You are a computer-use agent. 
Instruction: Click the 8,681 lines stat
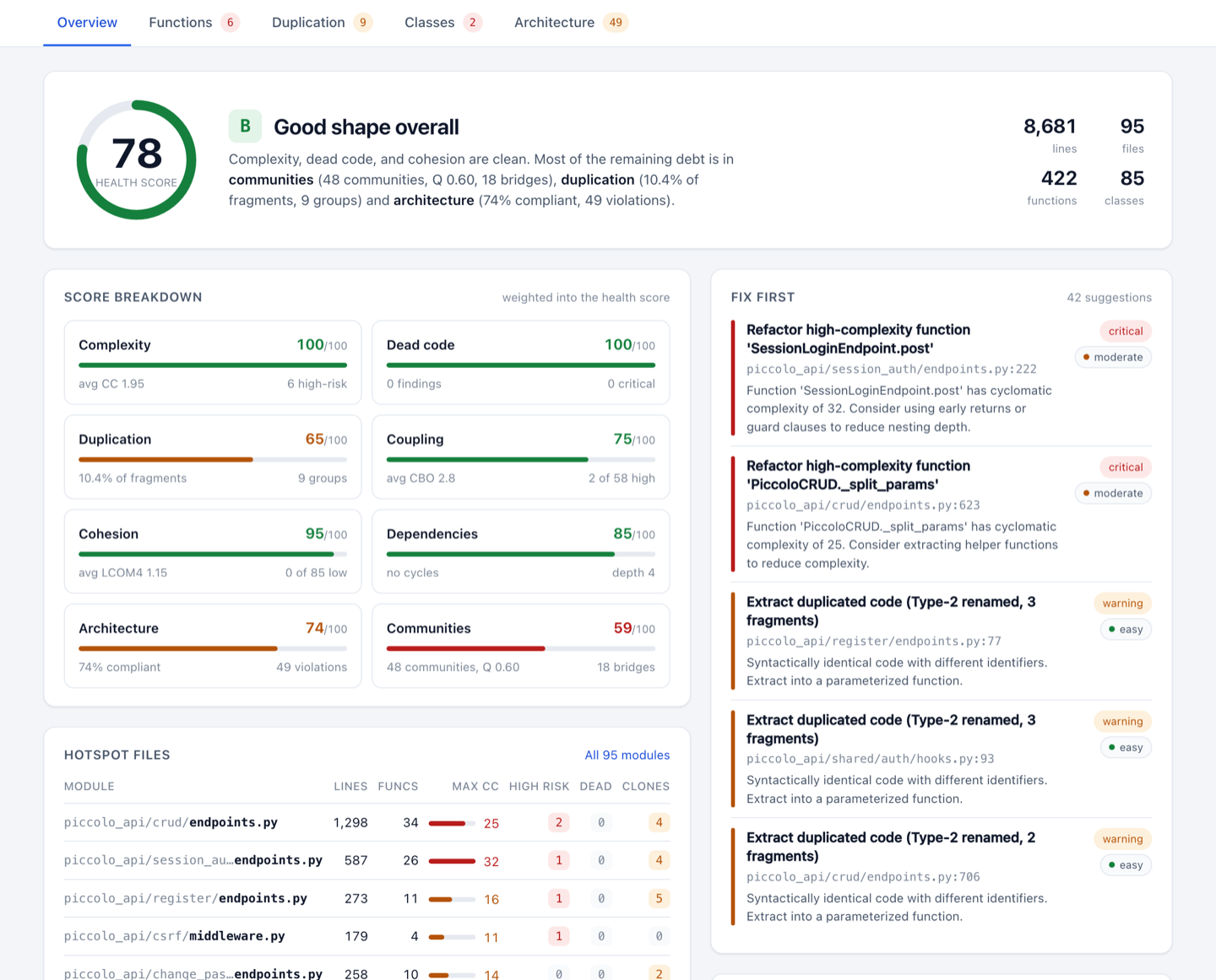1050,135
